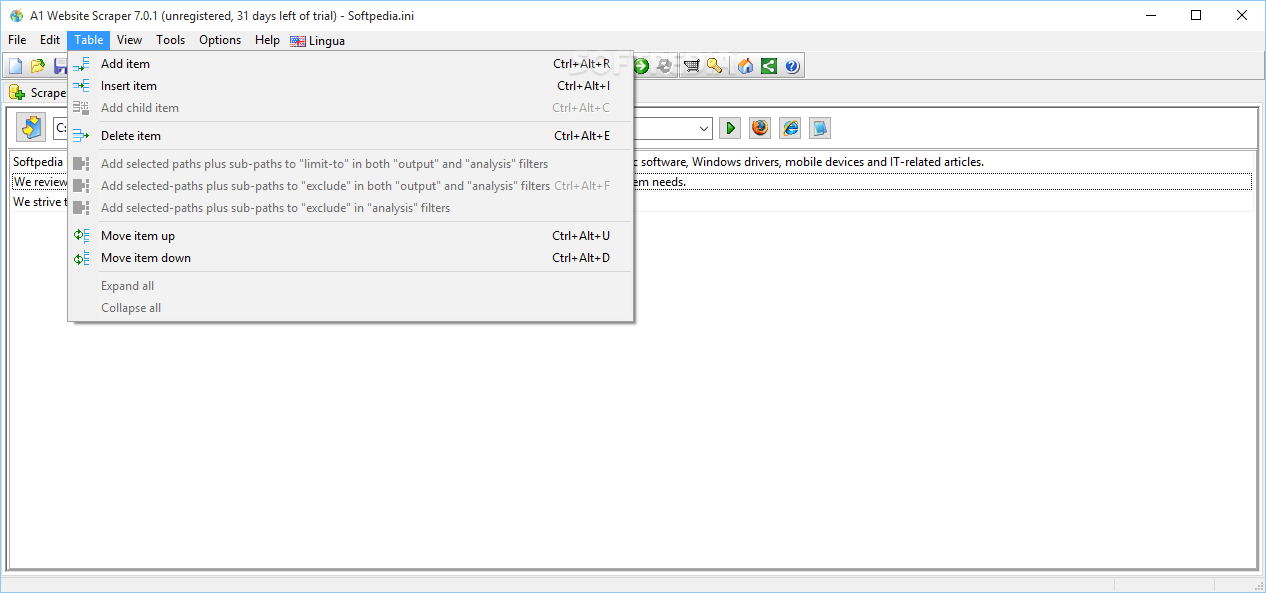Open the File menu
The image size is (1266, 593).
17,40
